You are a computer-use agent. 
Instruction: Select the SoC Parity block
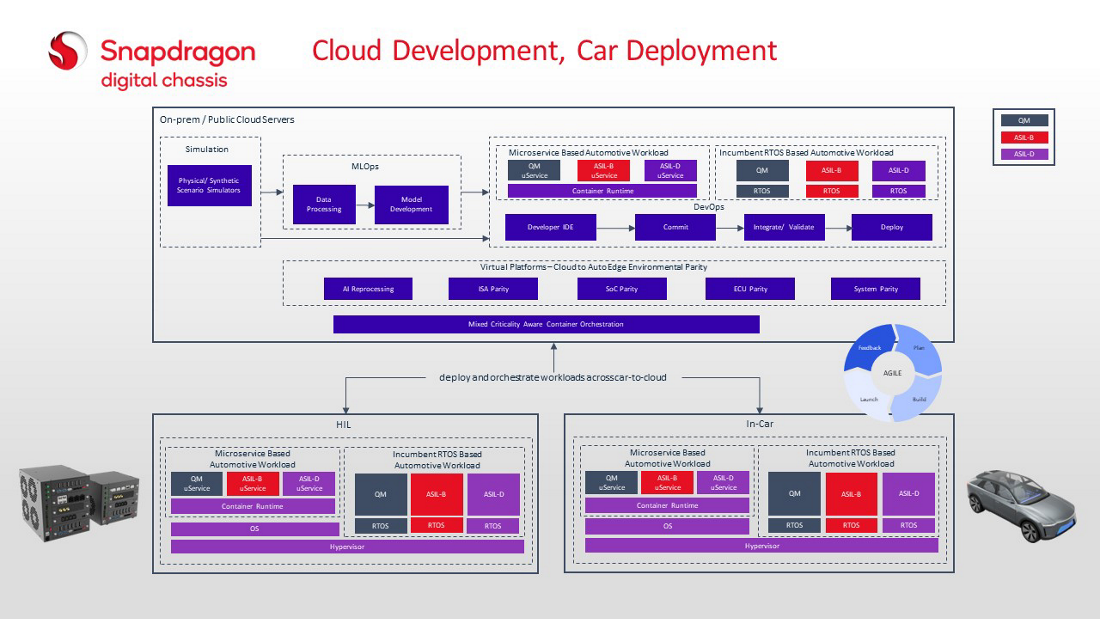[621, 289]
